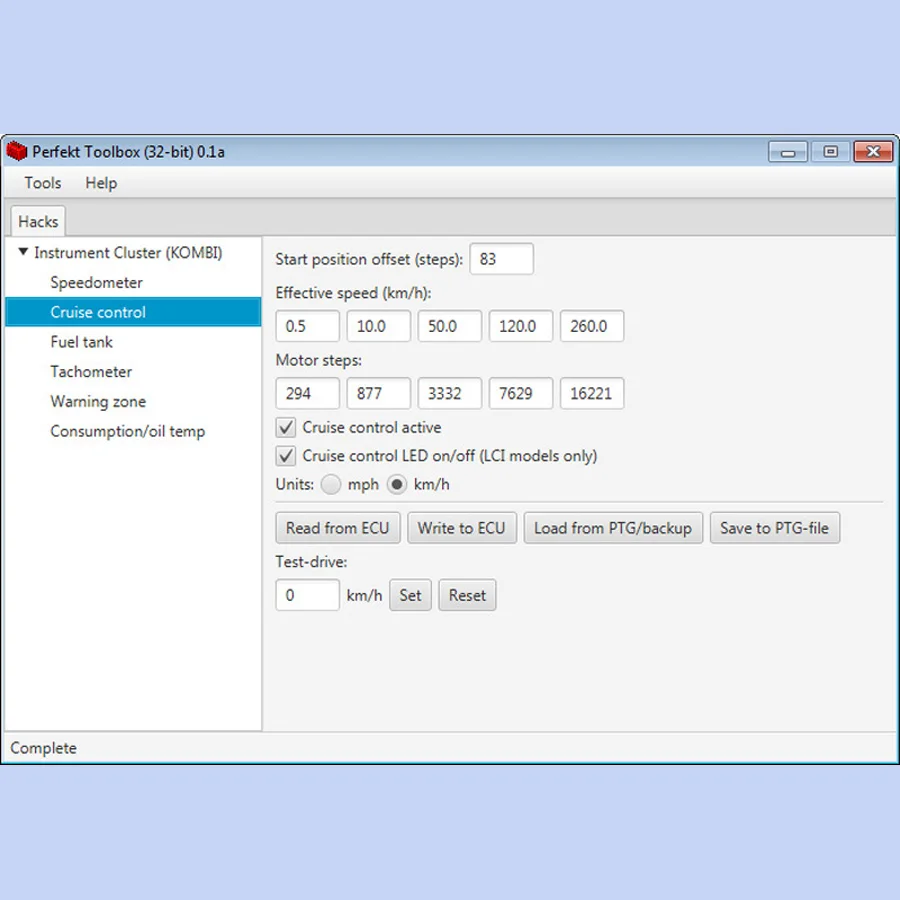Click Read from ECU button
This screenshot has height=900, width=900.
point(338,528)
